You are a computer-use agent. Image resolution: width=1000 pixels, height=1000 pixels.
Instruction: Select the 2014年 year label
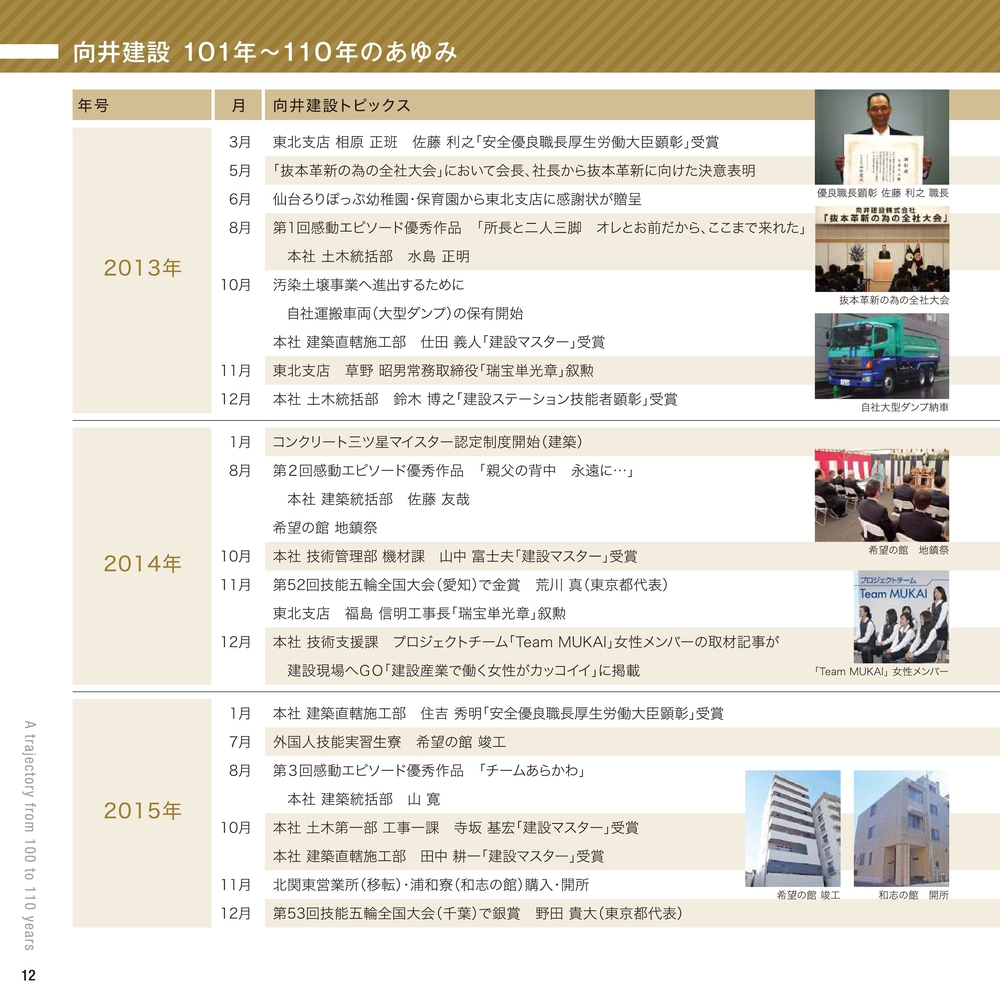(x=142, y=564)
